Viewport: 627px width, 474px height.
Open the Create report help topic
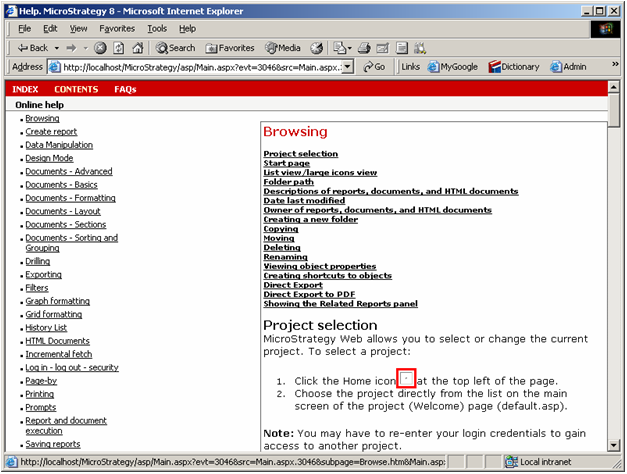coord(51,132)
